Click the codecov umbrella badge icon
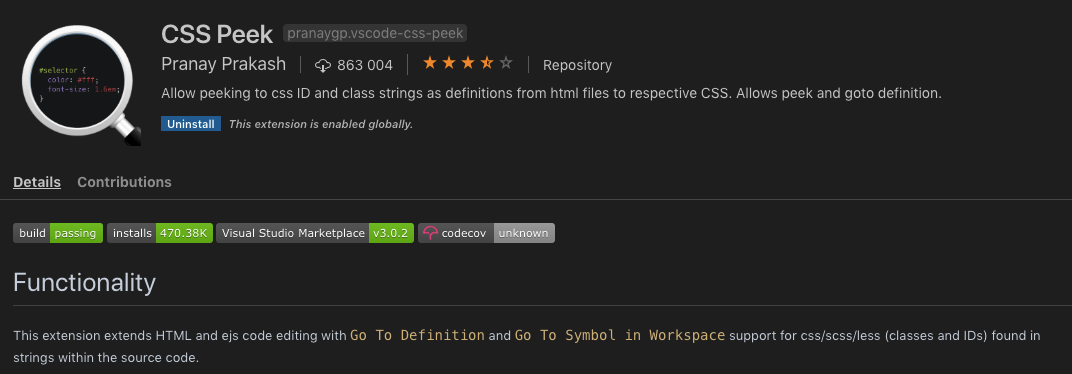1072x374 pixels. [x=430, y=233]
